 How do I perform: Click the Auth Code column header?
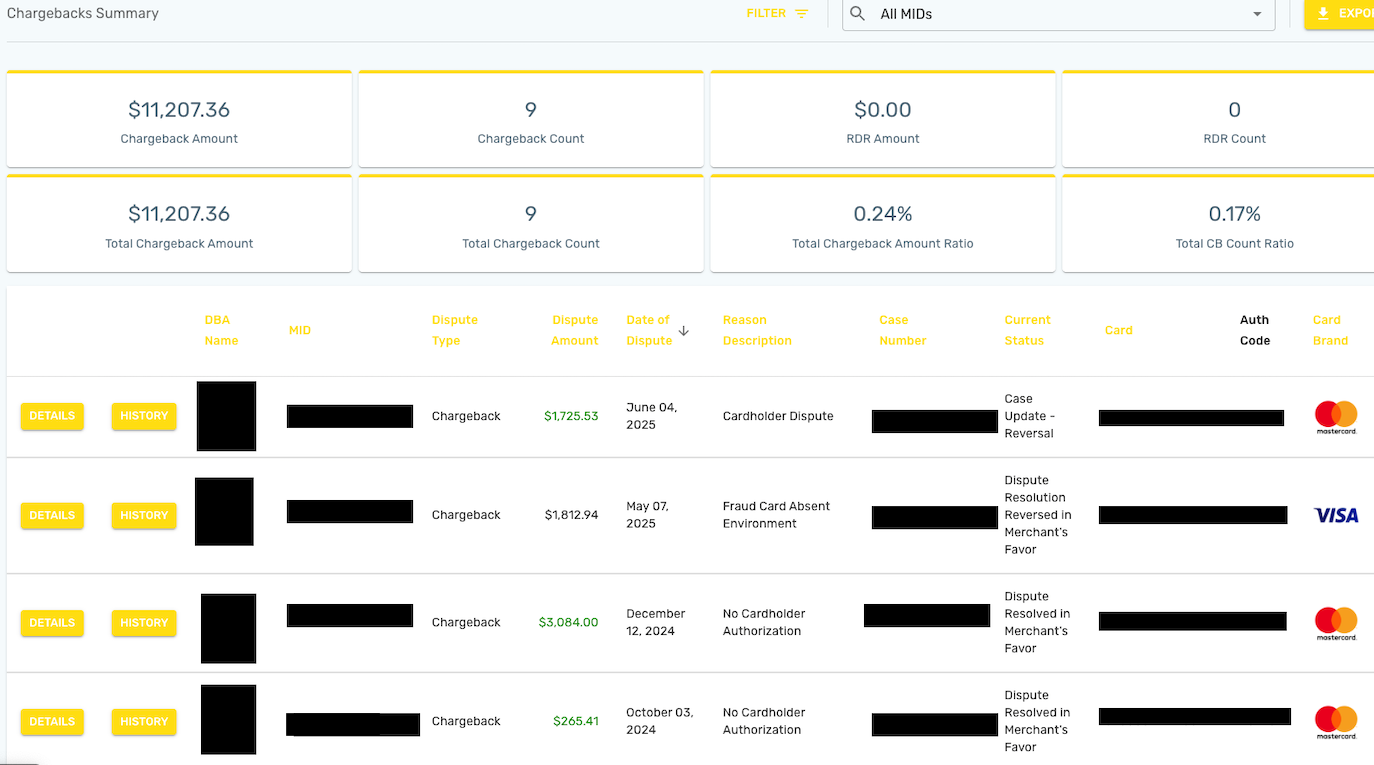coord(1255,330)
